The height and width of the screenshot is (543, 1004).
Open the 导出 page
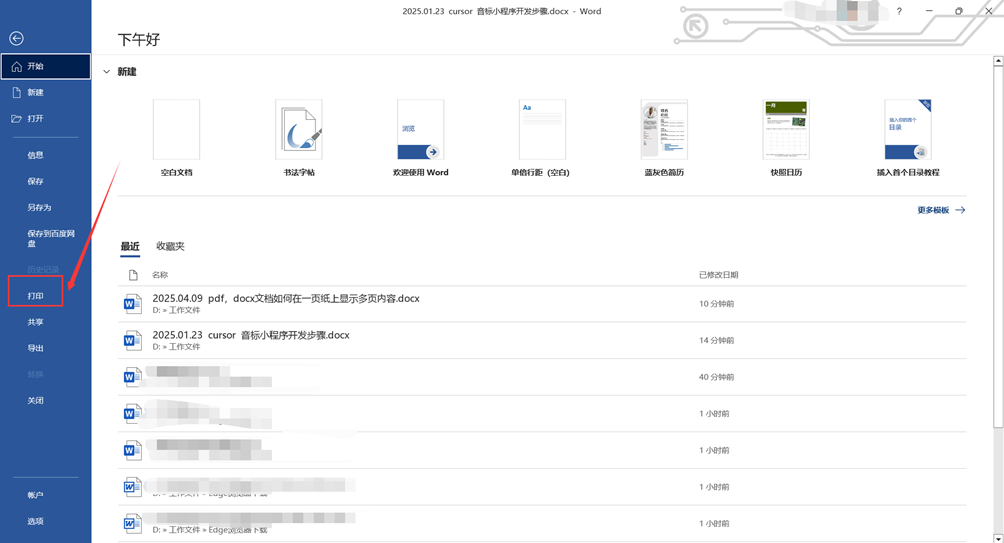click(x=35, y=348)
